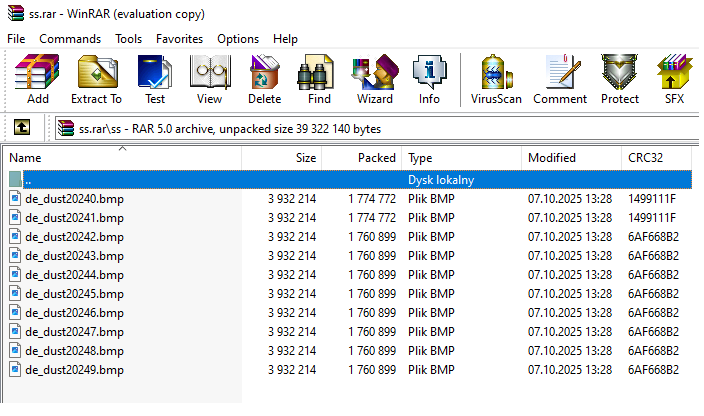Sort by Size column header
The height and width of the screenshot is (416, 704).
pos(282,158)
